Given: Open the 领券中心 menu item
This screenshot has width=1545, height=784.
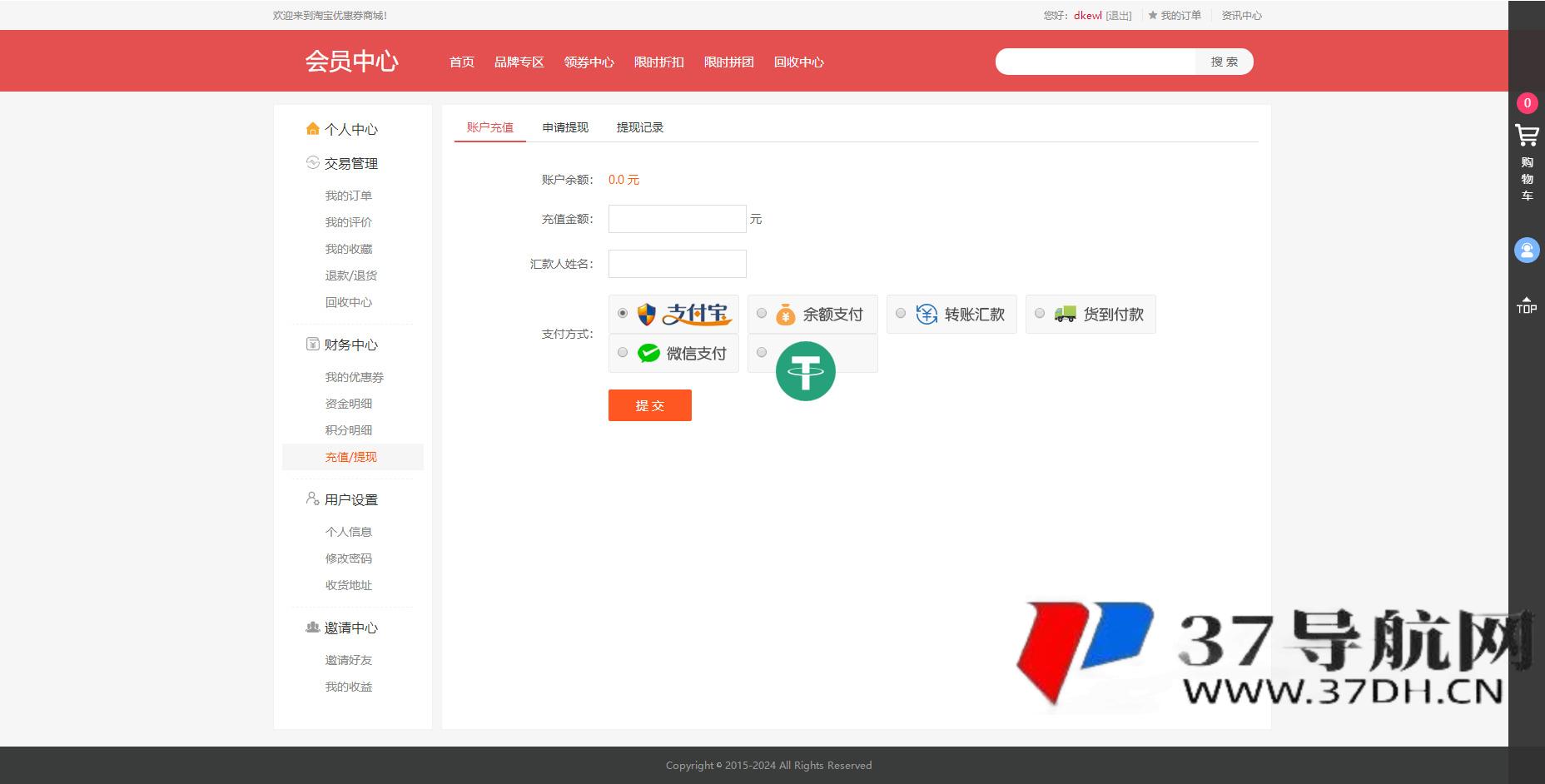Looking at the screenshot, I should (589, 62).
